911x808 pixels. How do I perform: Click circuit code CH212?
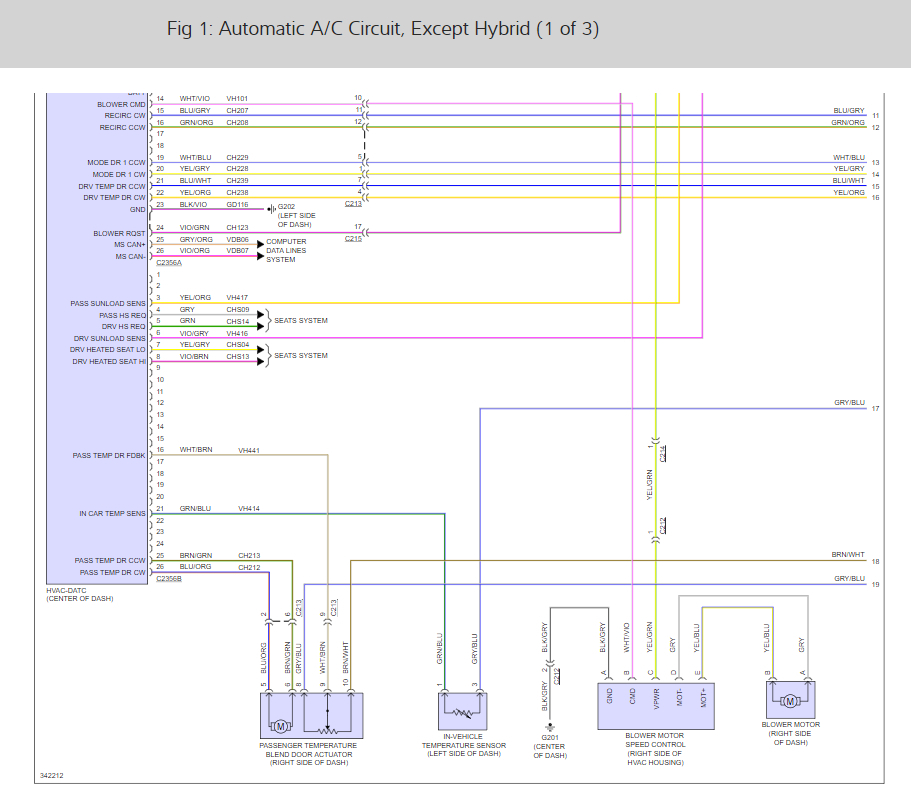coord(249,568)
